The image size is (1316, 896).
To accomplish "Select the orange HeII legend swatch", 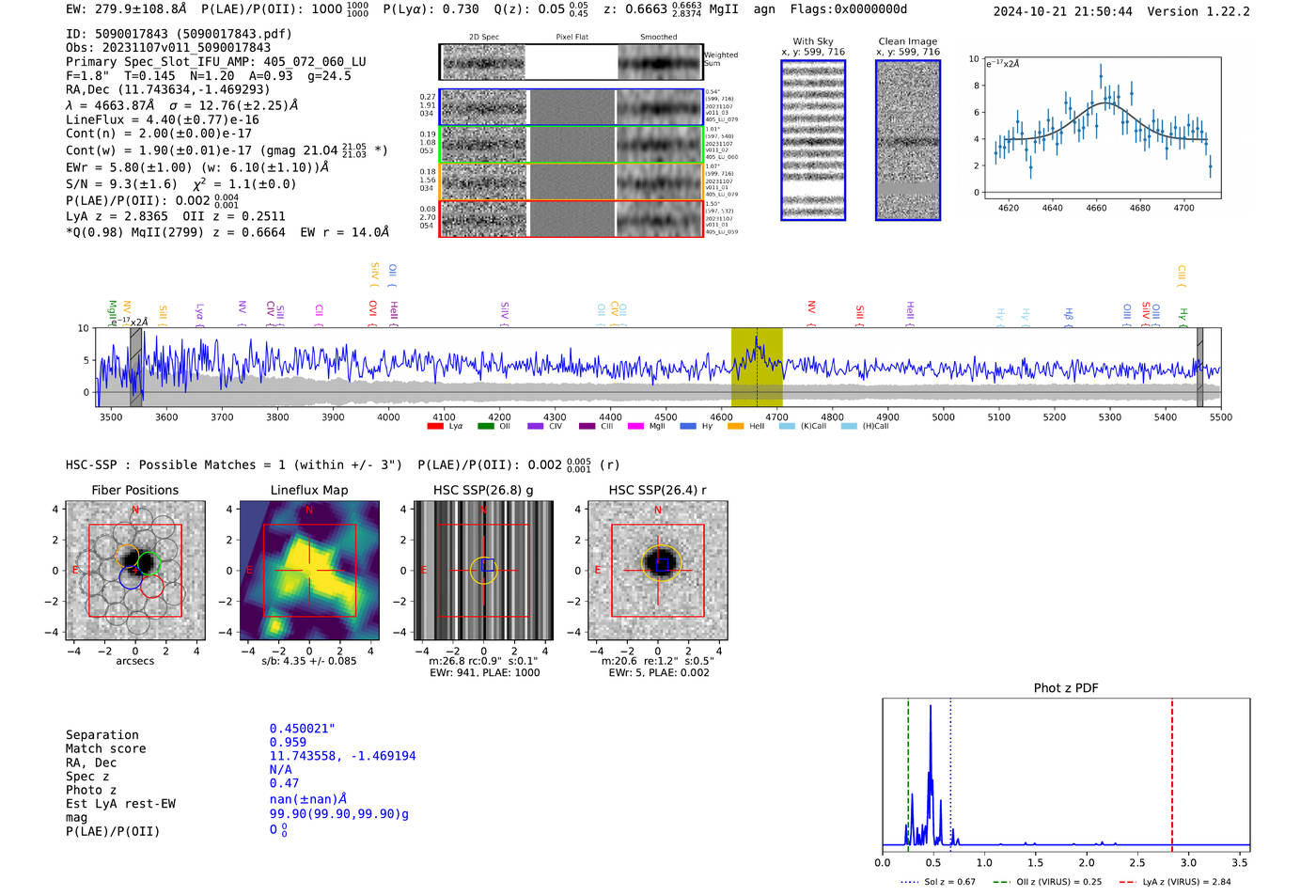I will pos(735,427).
